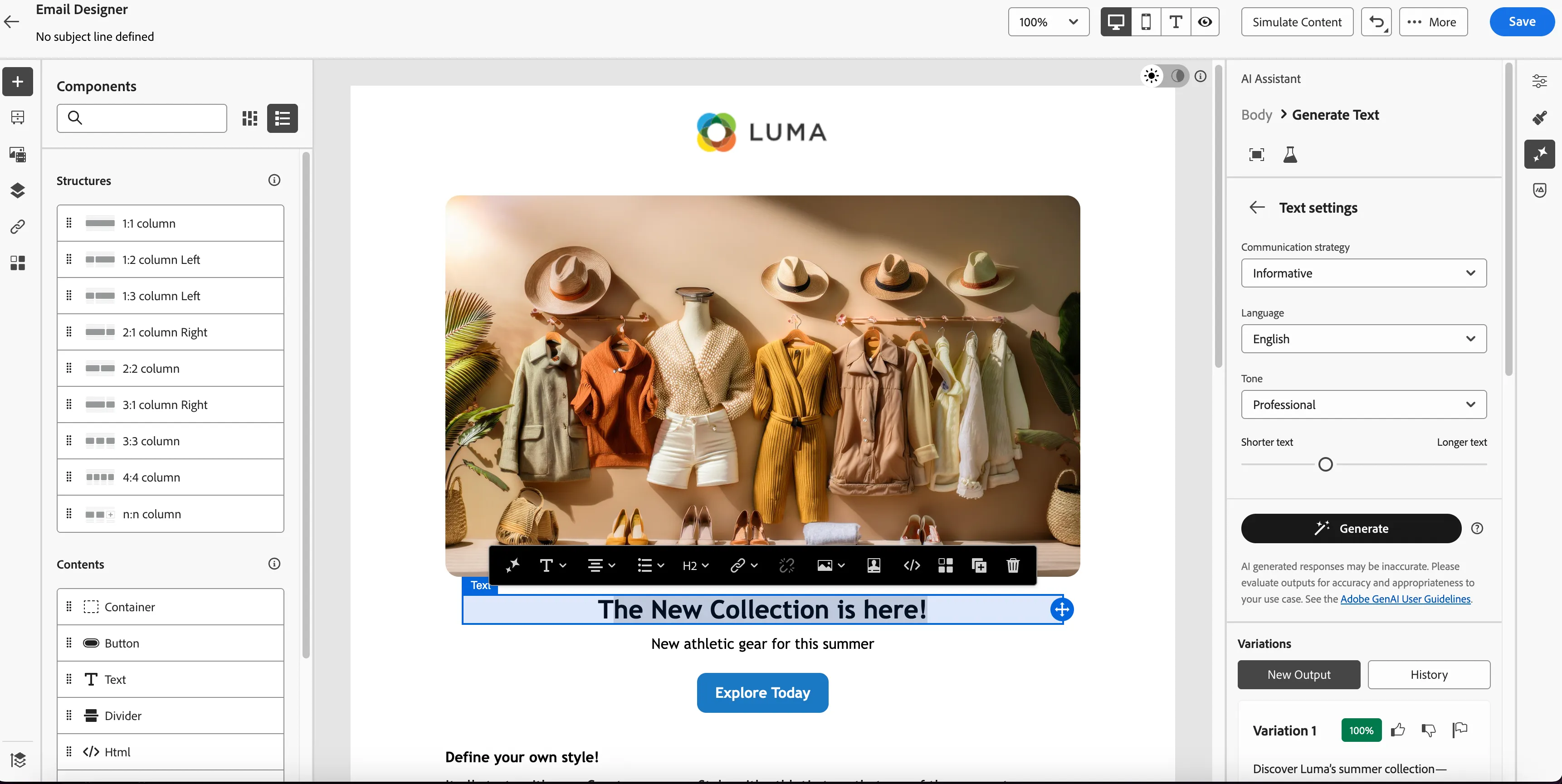This screenshot has height=784, width=1562.
Task: Switch to desktop view mode
Action: (x=1116, y=22)
